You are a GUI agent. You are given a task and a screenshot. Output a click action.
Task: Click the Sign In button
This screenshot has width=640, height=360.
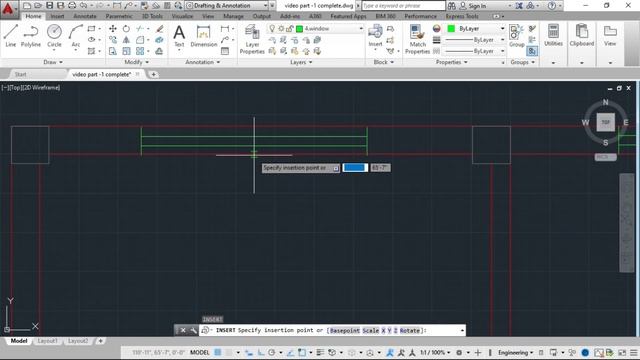point(473,6)
